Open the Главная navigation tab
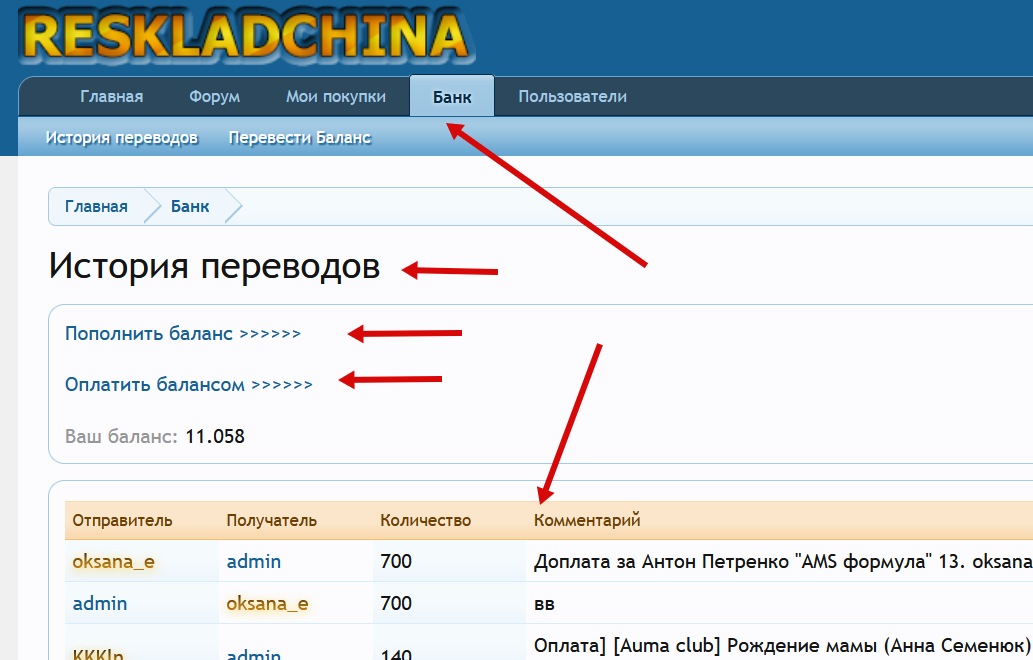This screenshot has height=660, width=1033. click(x=111, y=97)
